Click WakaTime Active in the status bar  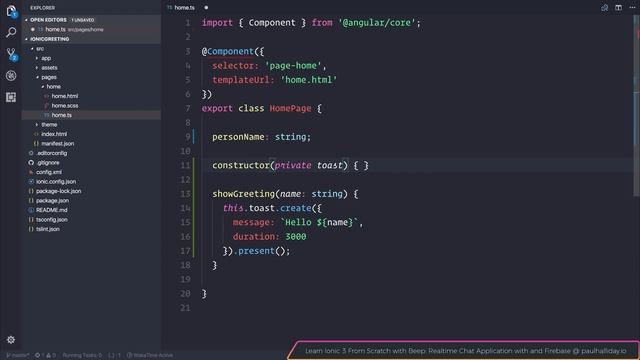(x=150, y=355)
